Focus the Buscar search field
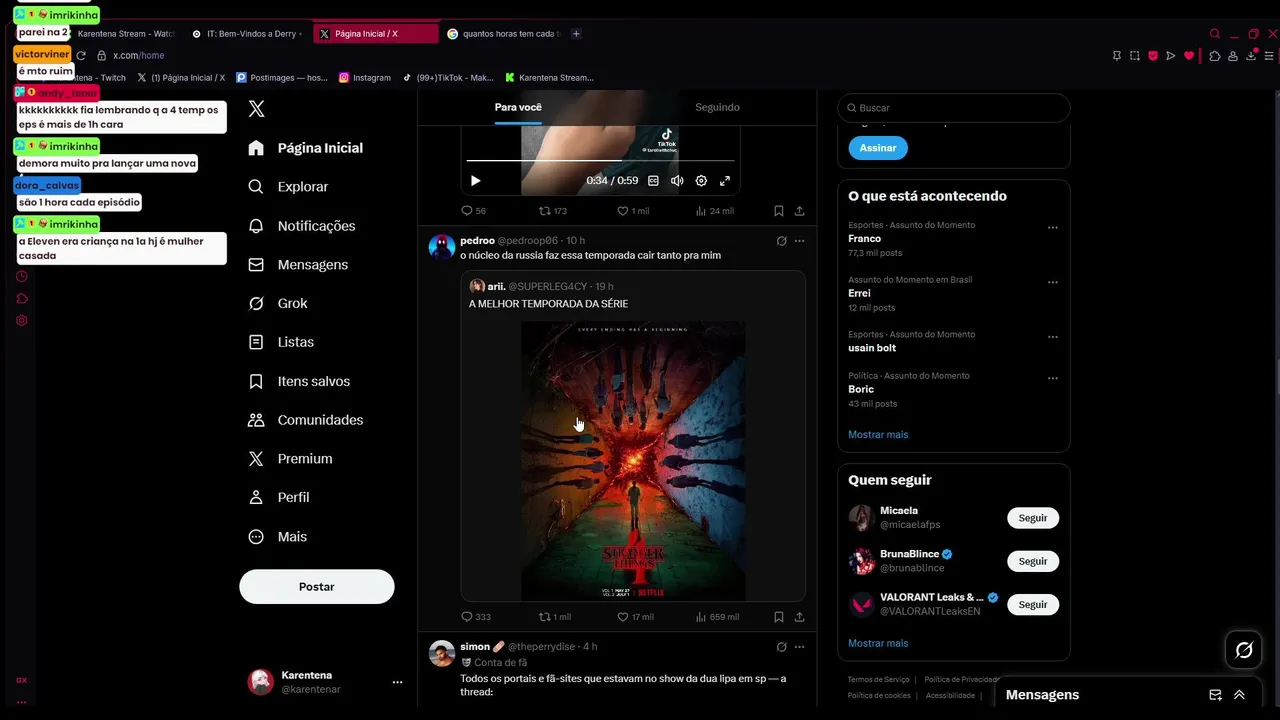This screenshot has width=1280, height=720. [x=954, y=108]
